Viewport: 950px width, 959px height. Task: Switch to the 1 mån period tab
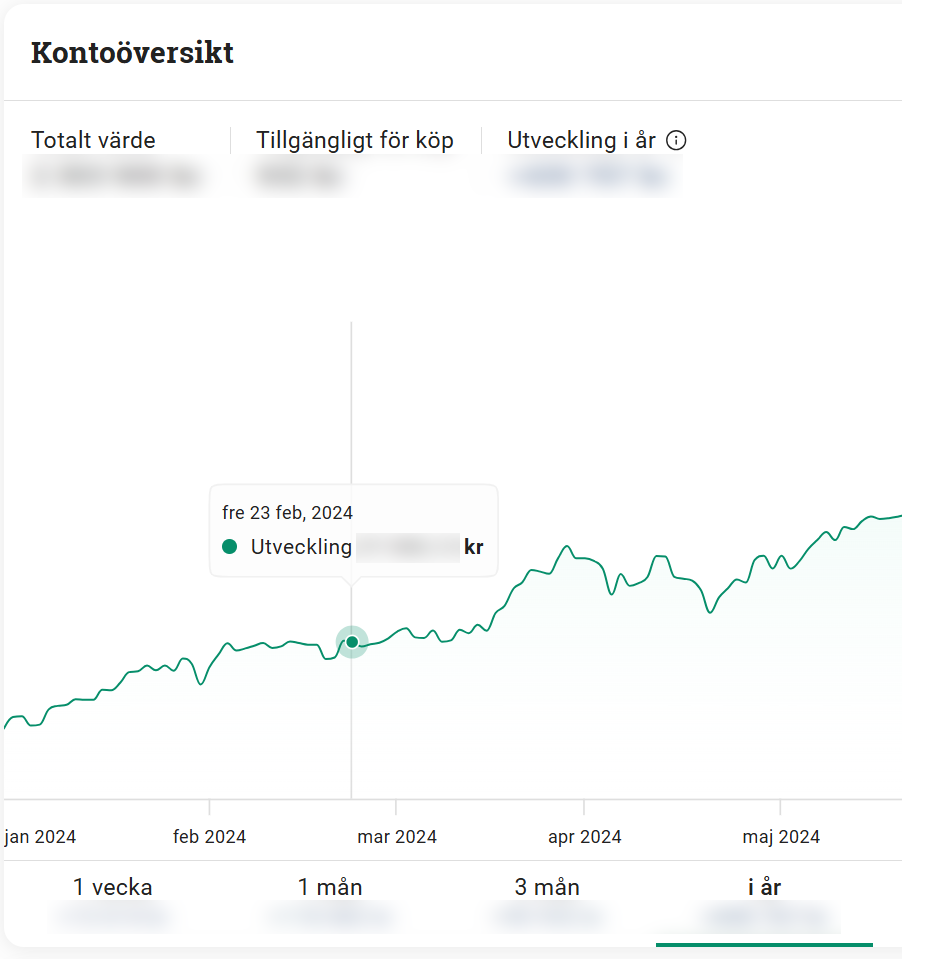330,888
